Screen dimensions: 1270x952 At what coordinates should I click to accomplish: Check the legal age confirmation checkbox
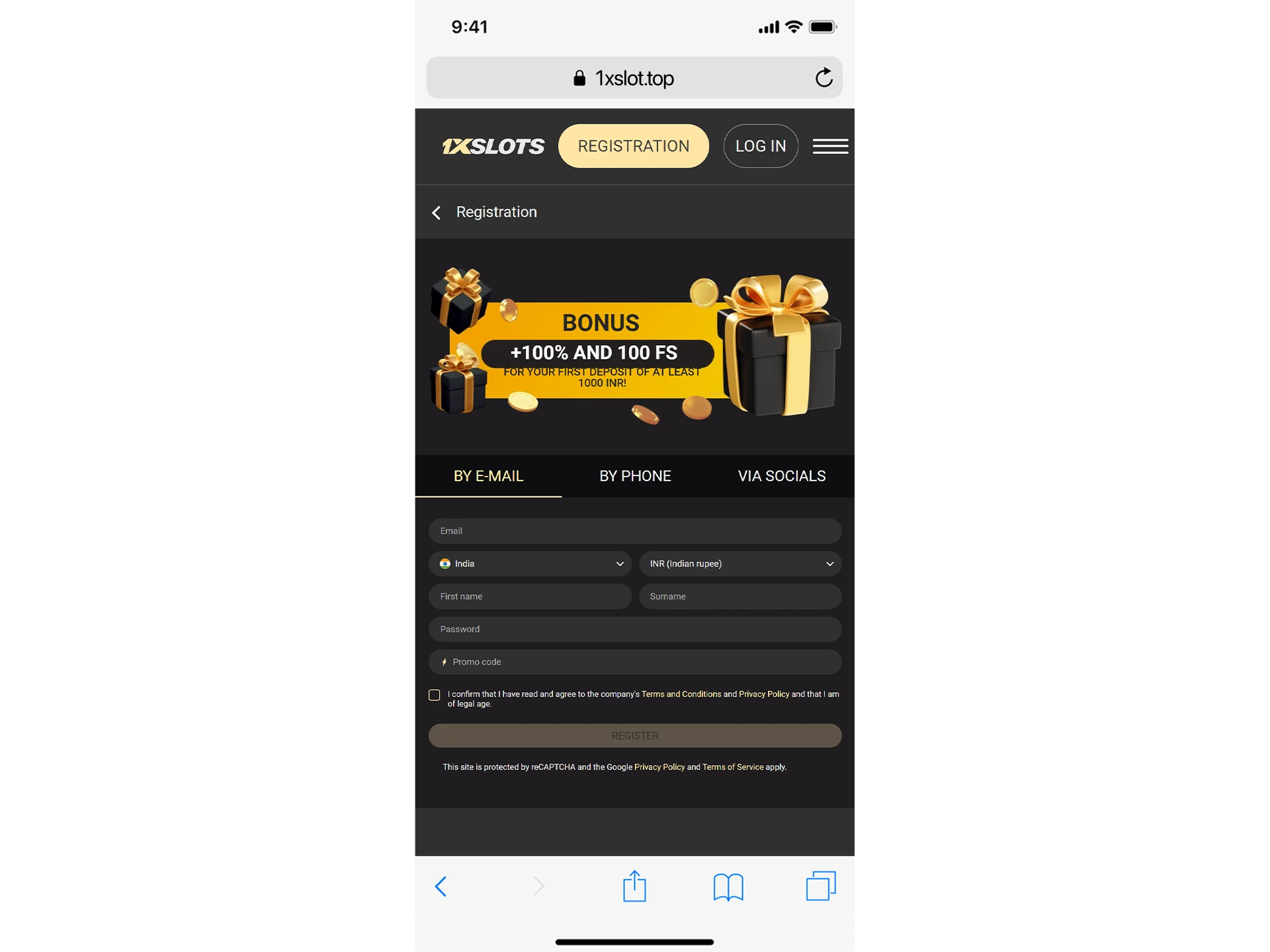point(435,693)
